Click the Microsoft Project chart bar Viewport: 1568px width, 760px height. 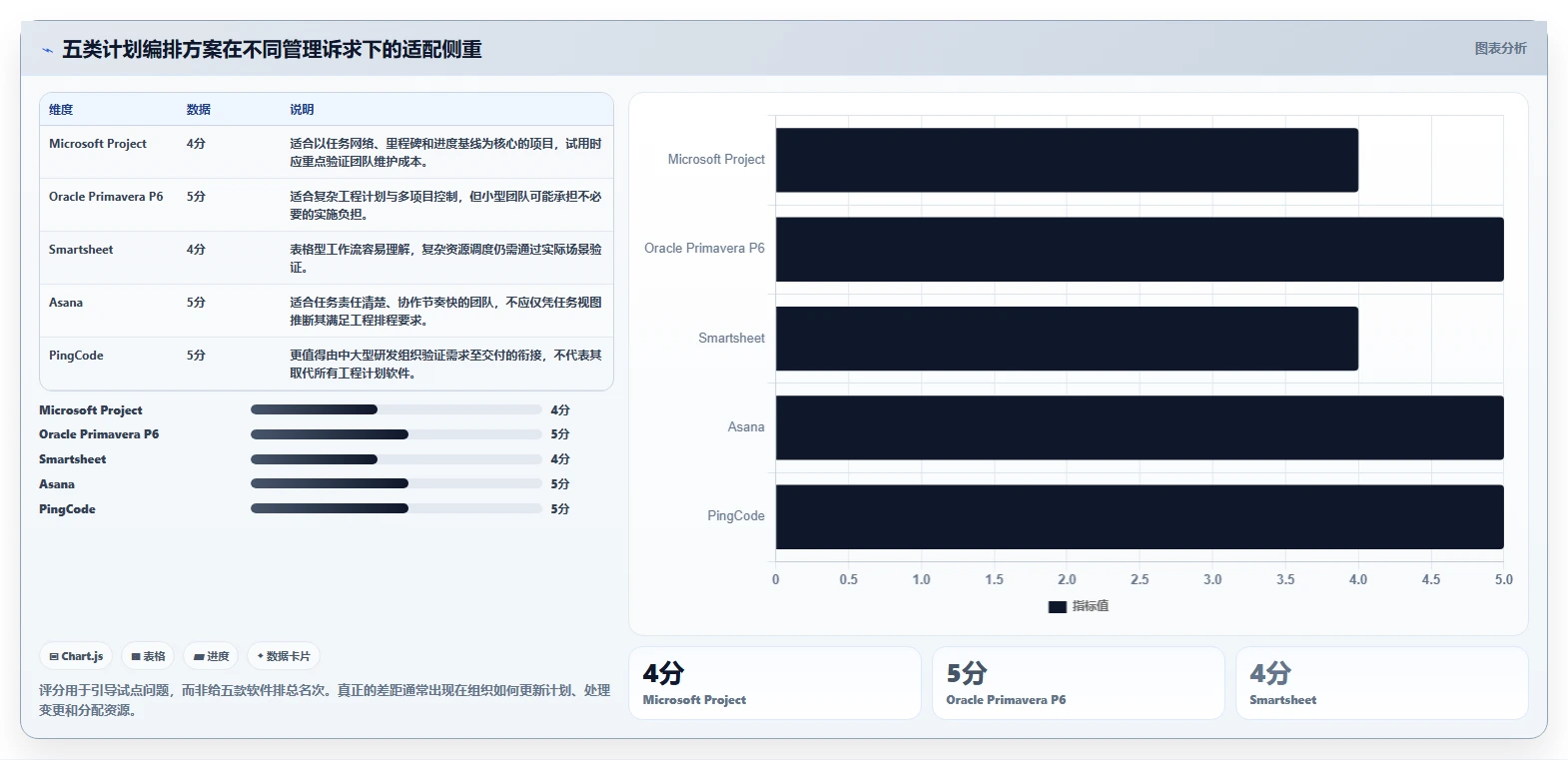1067,160
